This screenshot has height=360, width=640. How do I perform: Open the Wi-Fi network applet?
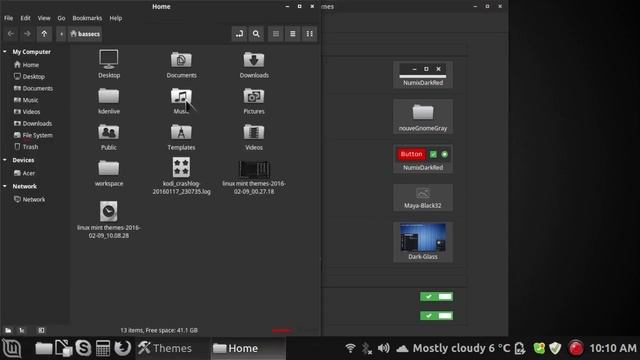coord(350,348)
